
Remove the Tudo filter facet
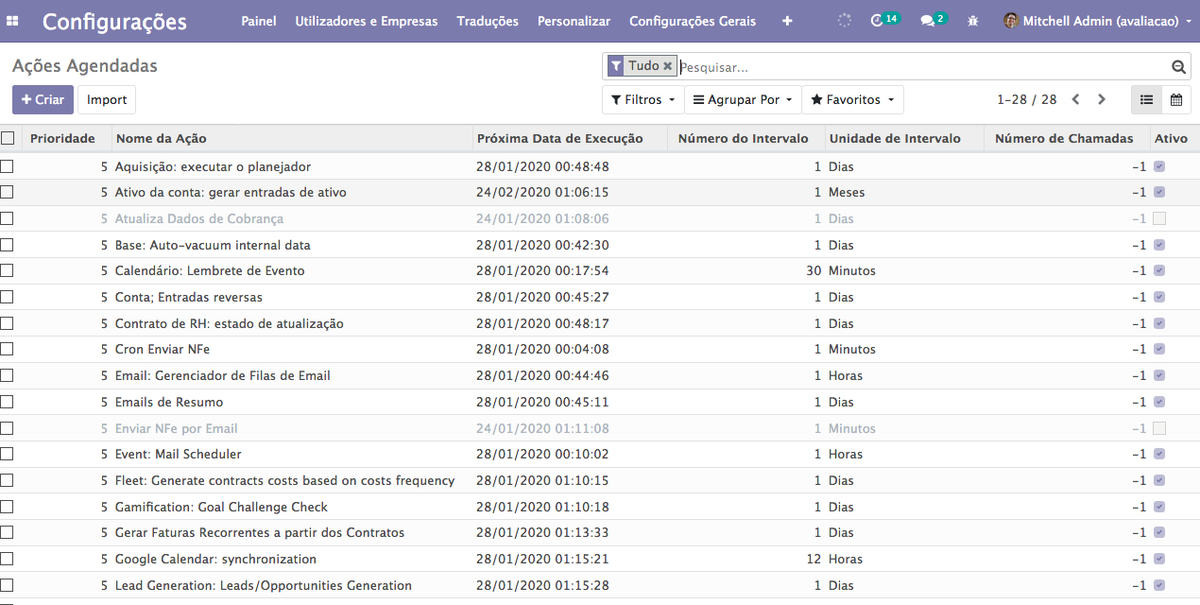[x=668, y=66]
